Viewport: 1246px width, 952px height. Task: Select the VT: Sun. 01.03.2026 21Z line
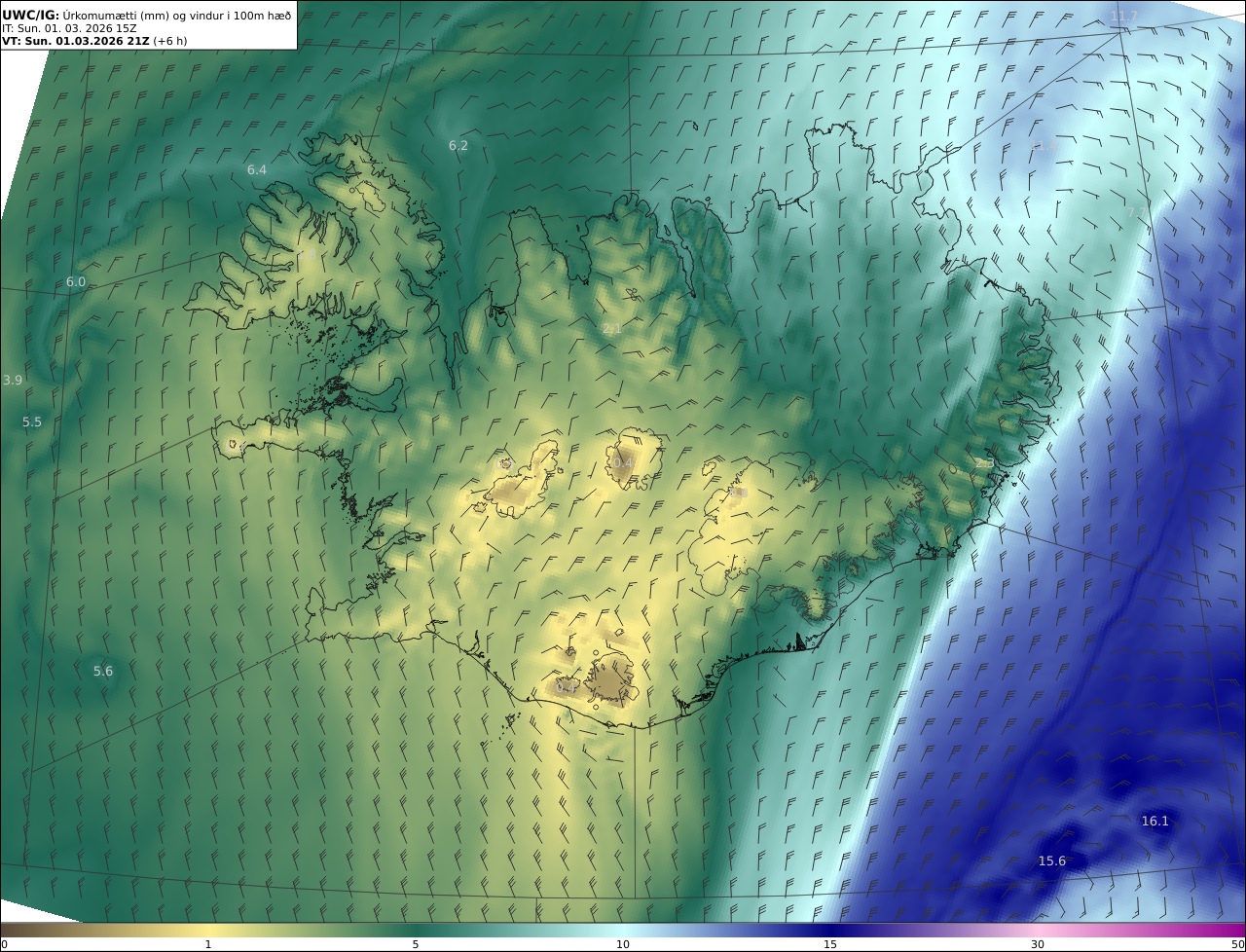tap(75, 41)
